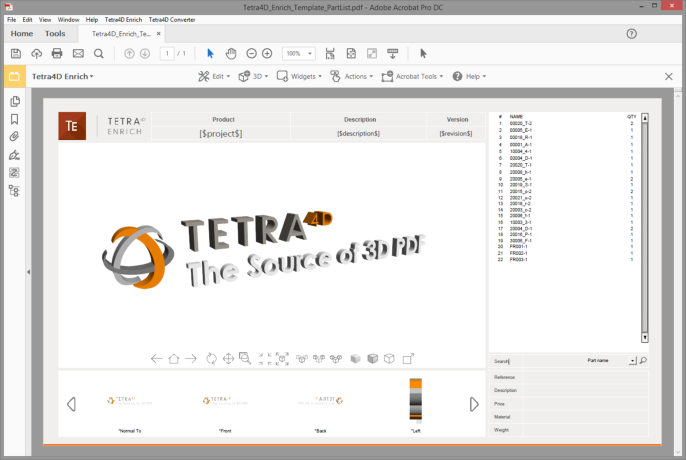This screenshot has height=460, width=686.
Task: Activate the blue Selection arrow tool
Action: tap(210, 53)
